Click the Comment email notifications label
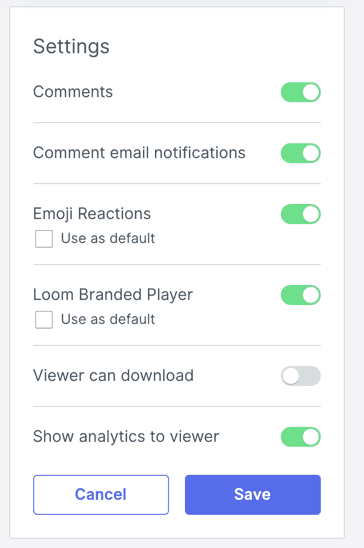The width and height of the screenshot is (364, 548). tap(139, 153)
